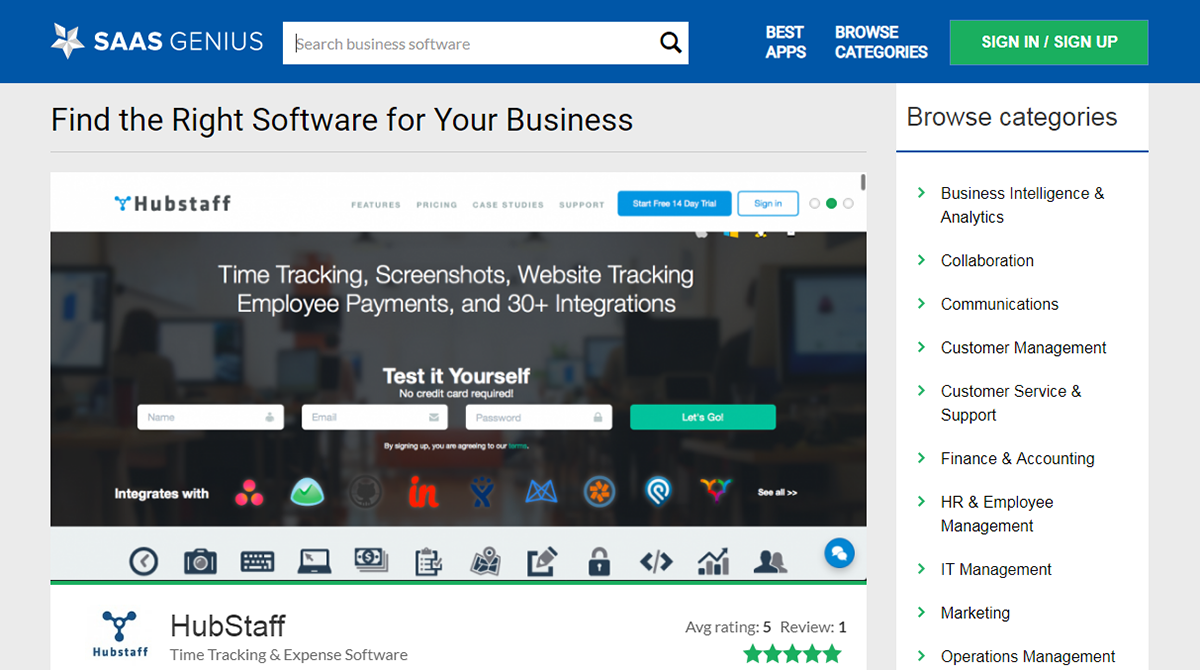Click the red InVision integration icon
Viewport: 1200px width, 670px height.
pyautogui.click(x=424, y=492)
